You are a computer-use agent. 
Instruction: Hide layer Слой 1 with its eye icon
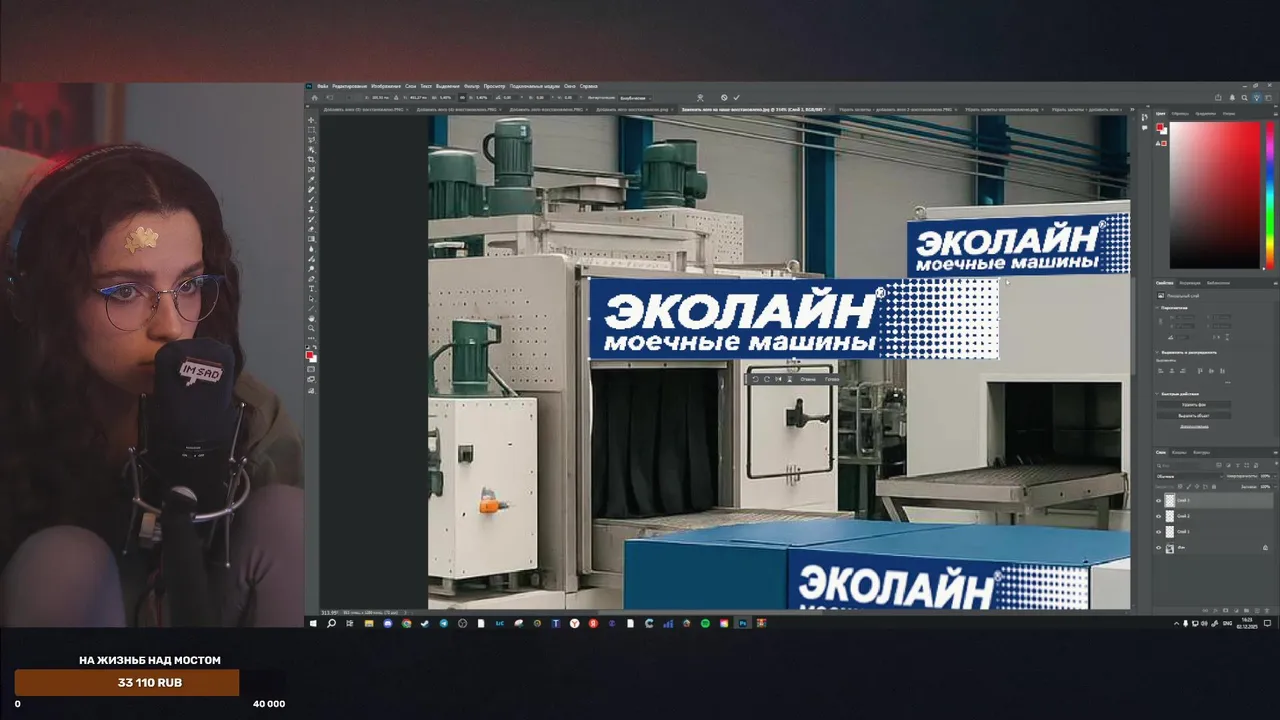tap(1158, 532)
